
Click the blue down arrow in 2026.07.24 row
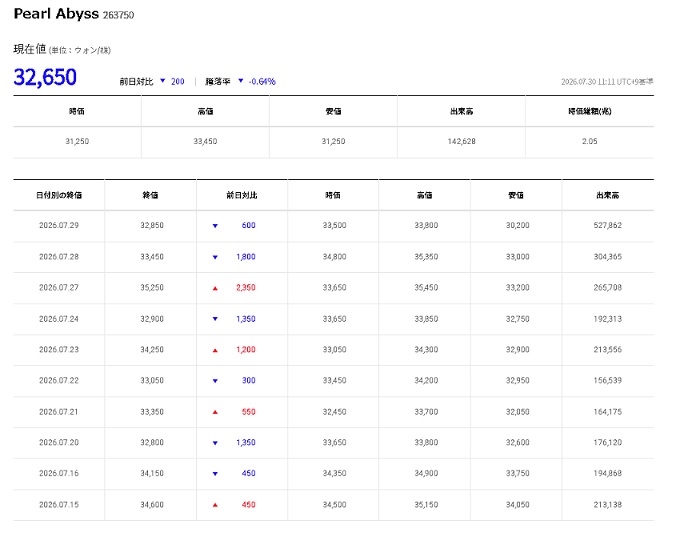215,319
